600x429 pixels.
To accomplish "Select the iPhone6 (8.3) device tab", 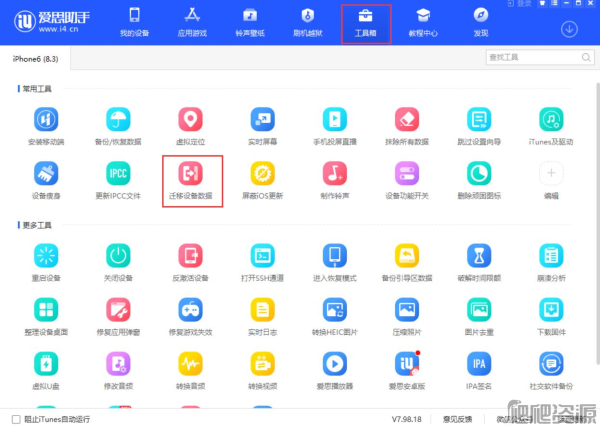I will coord(35,59).
